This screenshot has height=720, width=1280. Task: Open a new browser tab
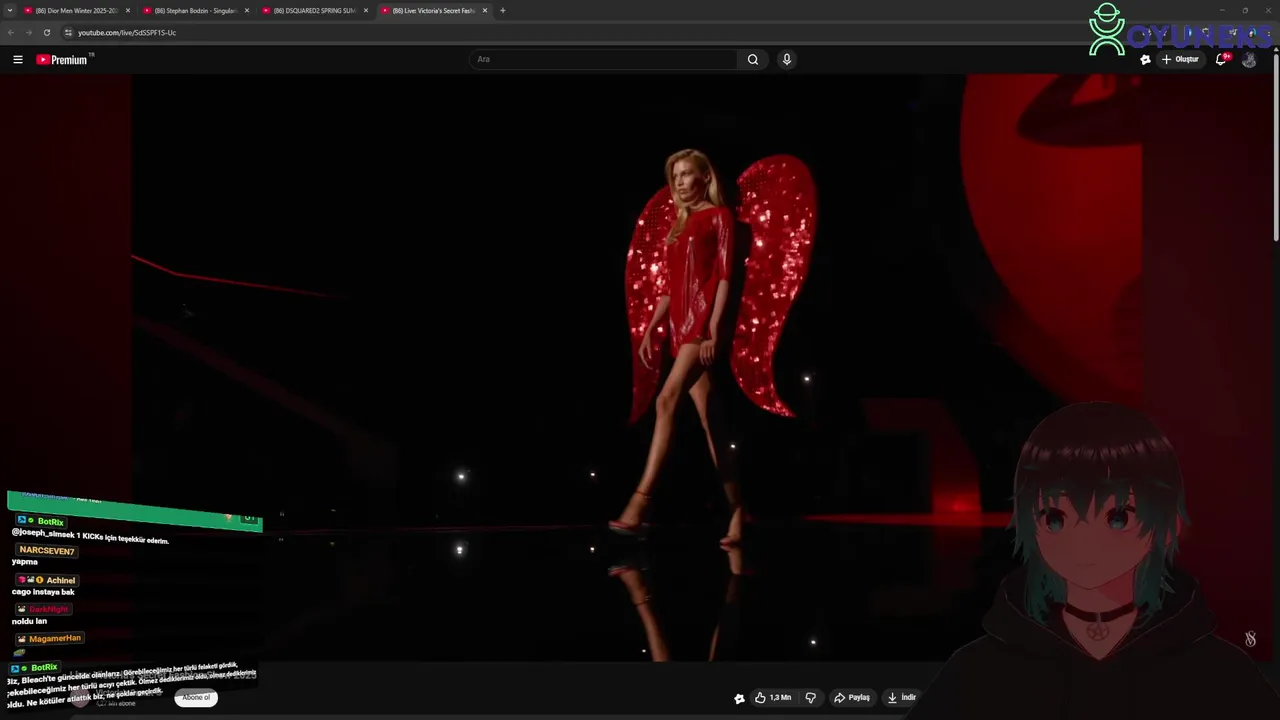click(x=503, y=11)
